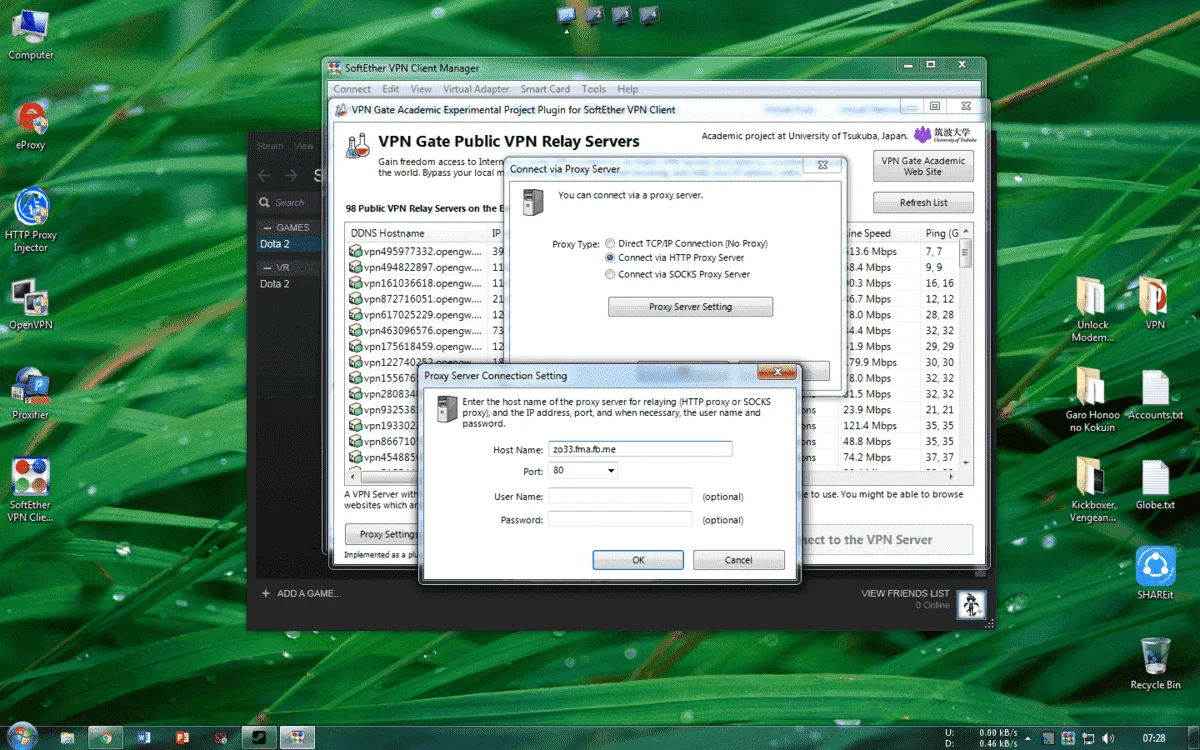
Task: Select server row vpn495977332.opengw
Action: (416, 251)
